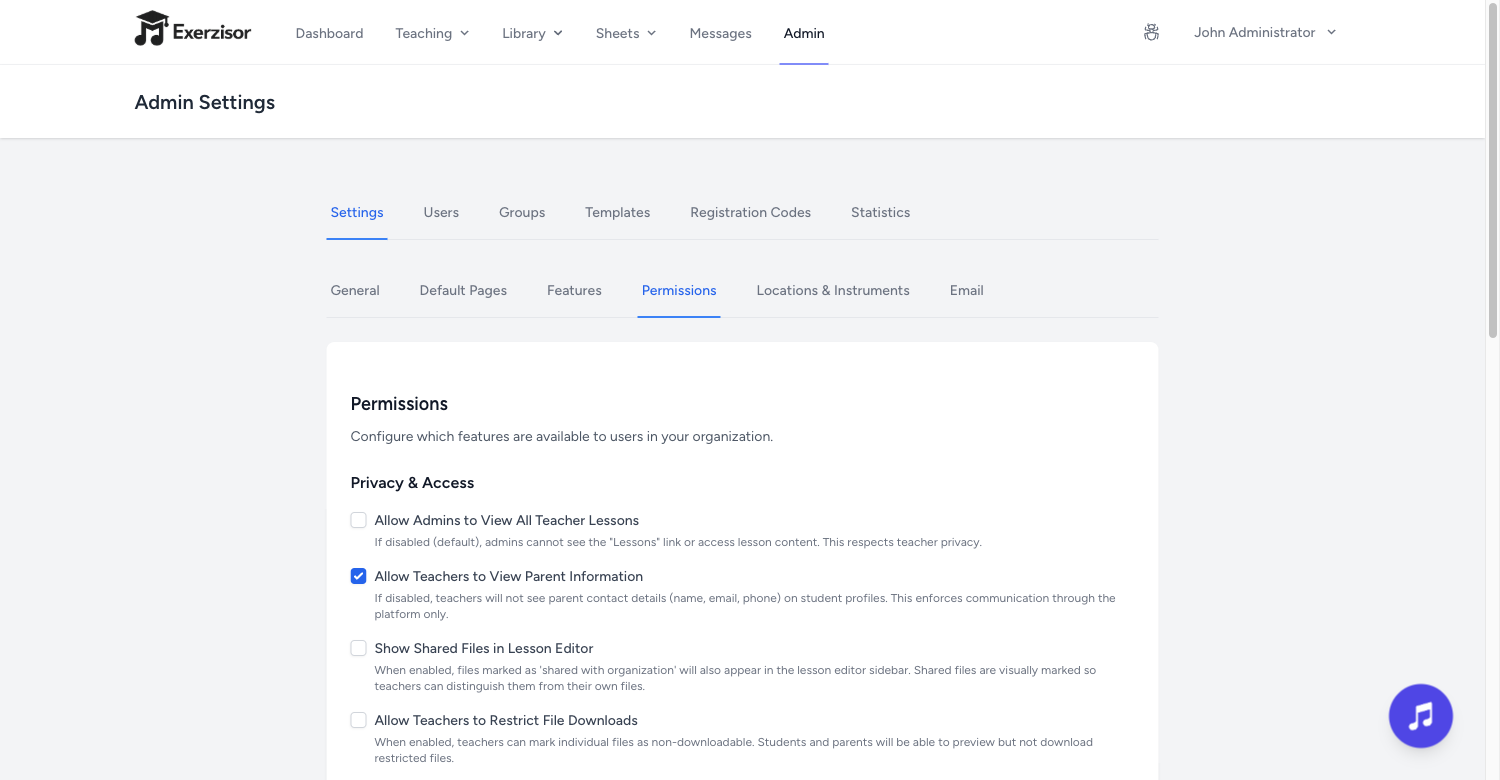Image resolution: width=1500 pixels, height=780 pixels.
Task: Click the Privacy & Access heading
Action: pos(412,483)
